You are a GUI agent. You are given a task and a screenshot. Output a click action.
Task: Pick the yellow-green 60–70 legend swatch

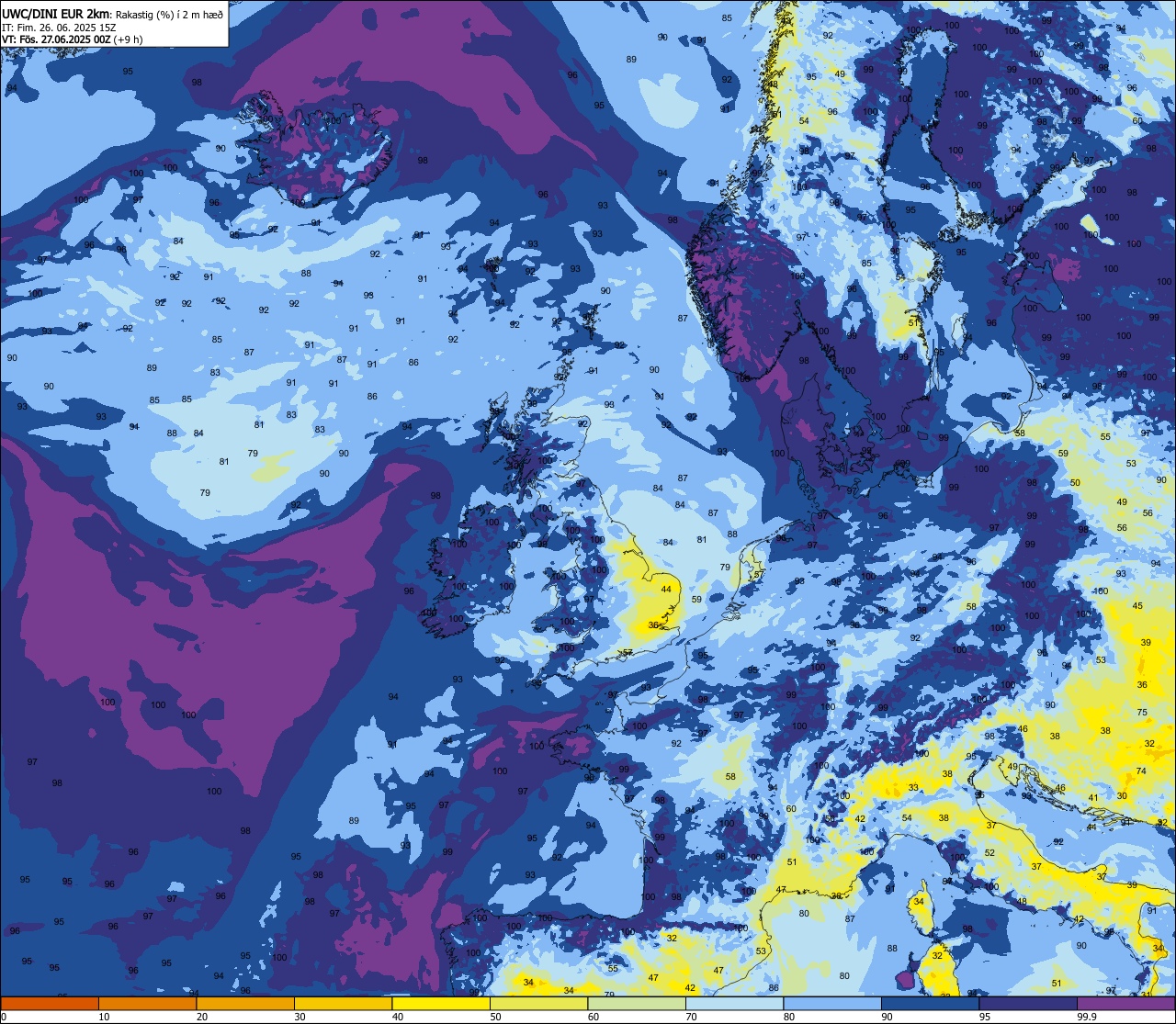click(637, 1004)
